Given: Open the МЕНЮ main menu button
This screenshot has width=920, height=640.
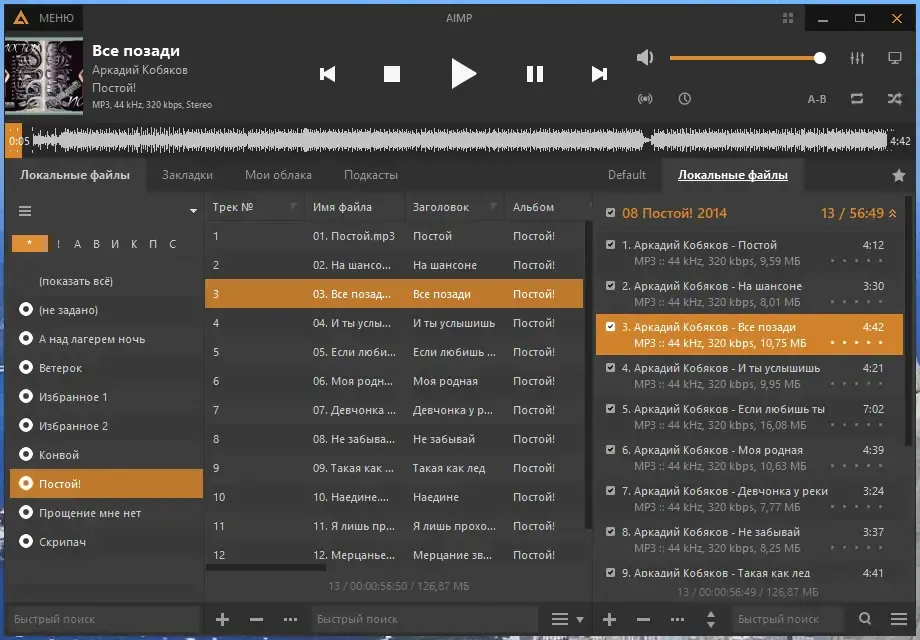Looking at the screenshot, I should tap(45, 18).
